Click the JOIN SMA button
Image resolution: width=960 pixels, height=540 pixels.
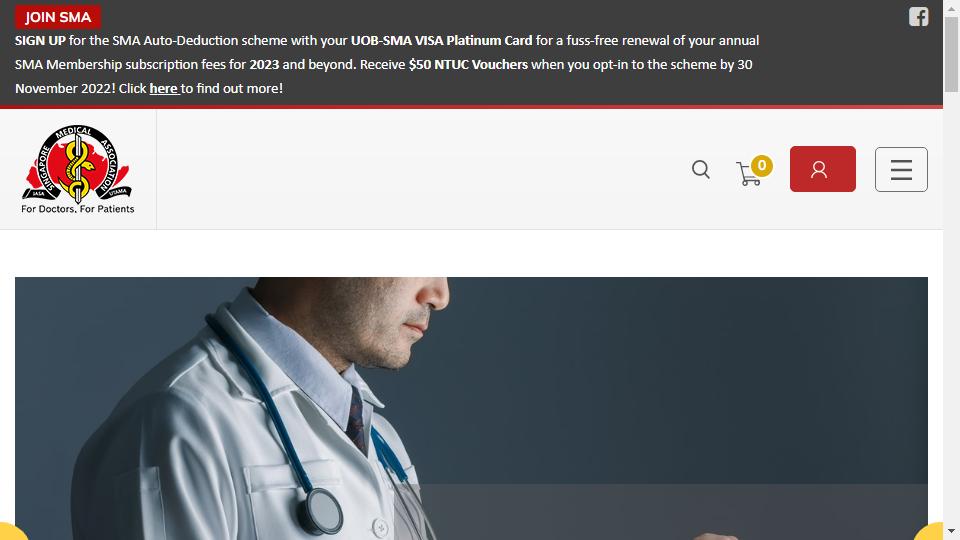(58, 17)
